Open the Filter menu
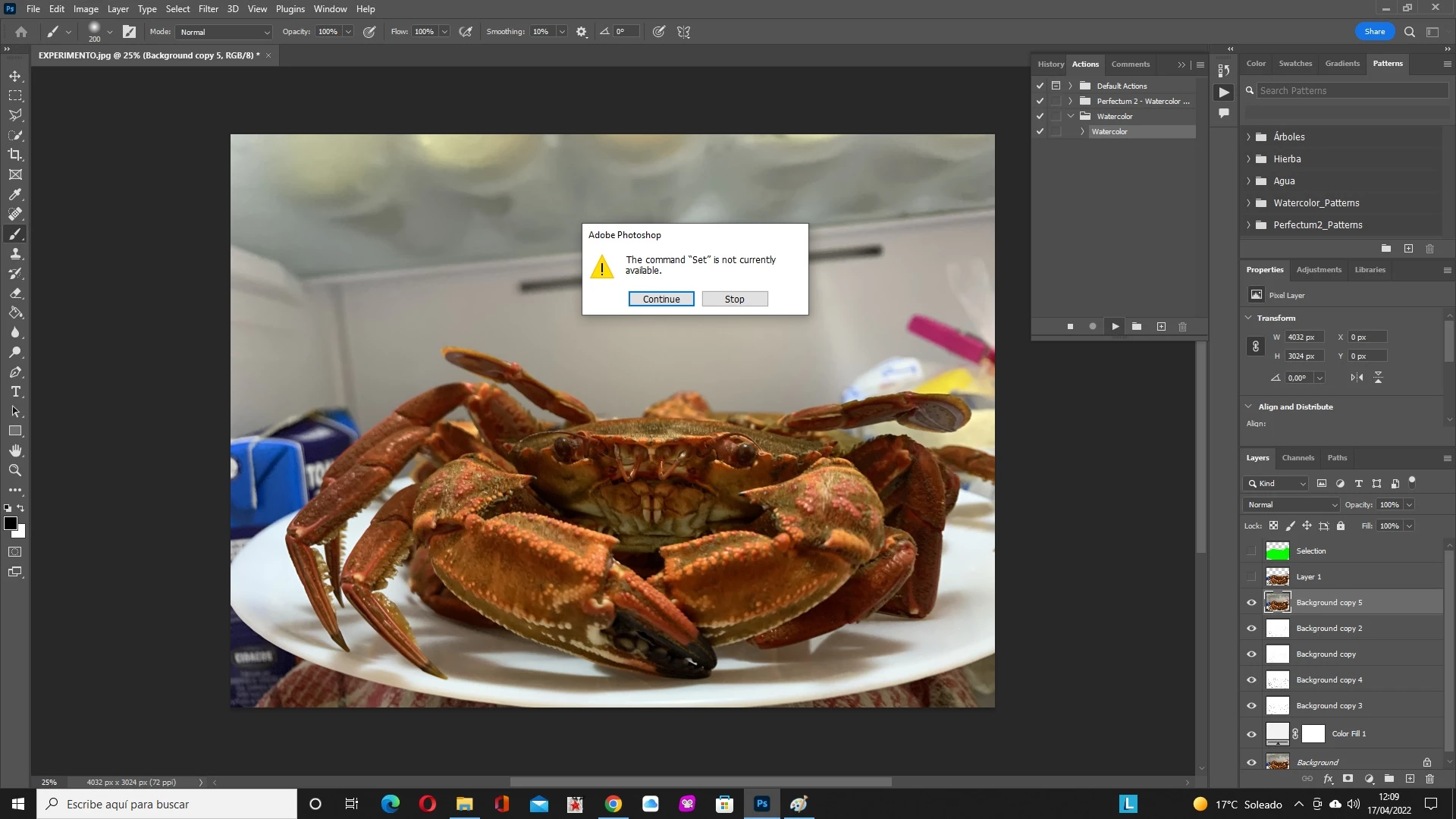 tap(208, 9)
